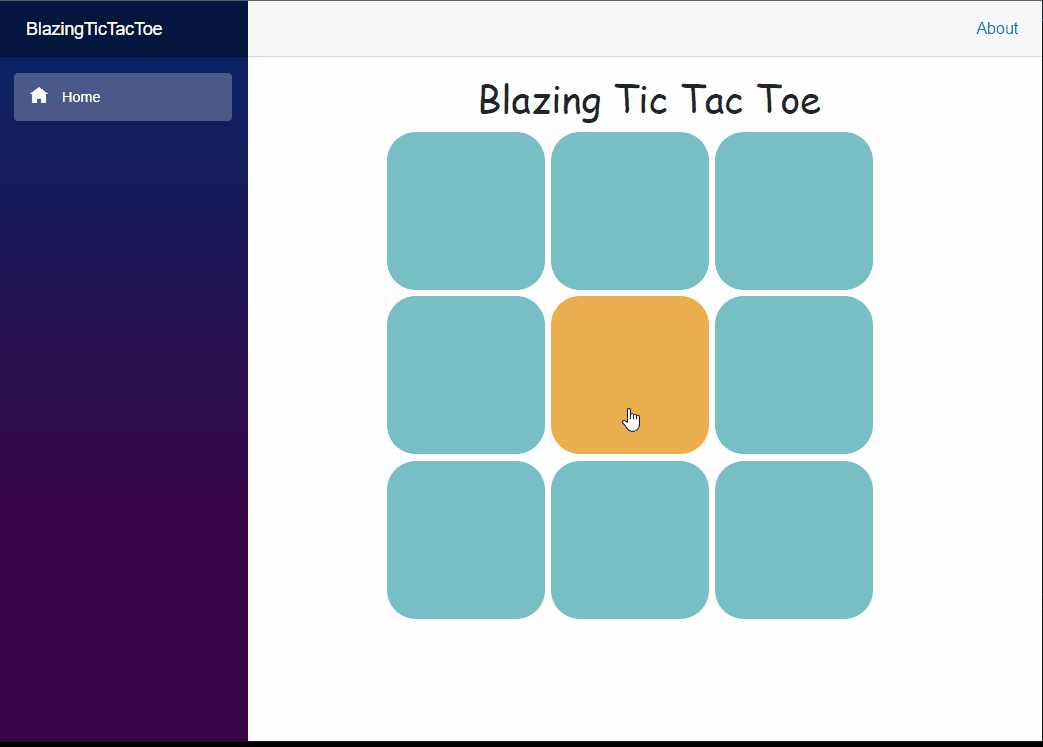
Task: Select the bottom-center tic tac toe square
Action: (x=629, y=540)
